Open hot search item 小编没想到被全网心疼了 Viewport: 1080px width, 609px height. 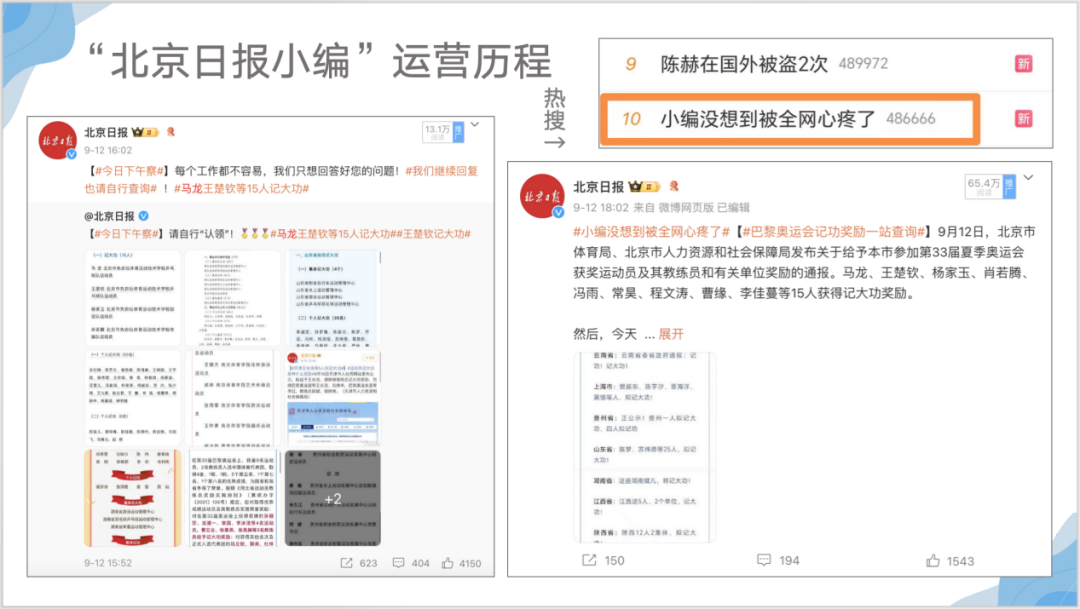tap(767, 118)
